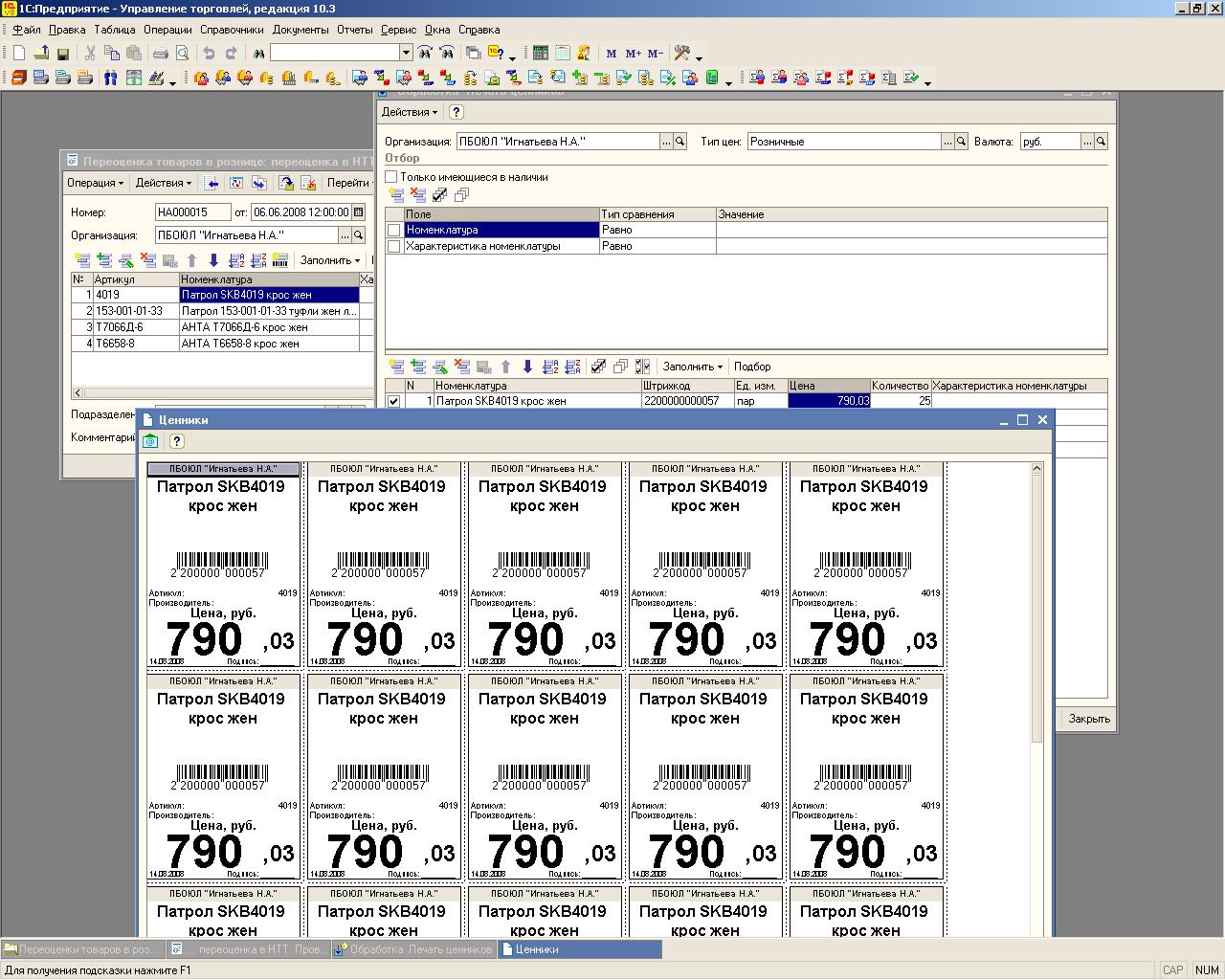Click the Print preview magnifier icon
1225x980 pixels.
(182, 54)
